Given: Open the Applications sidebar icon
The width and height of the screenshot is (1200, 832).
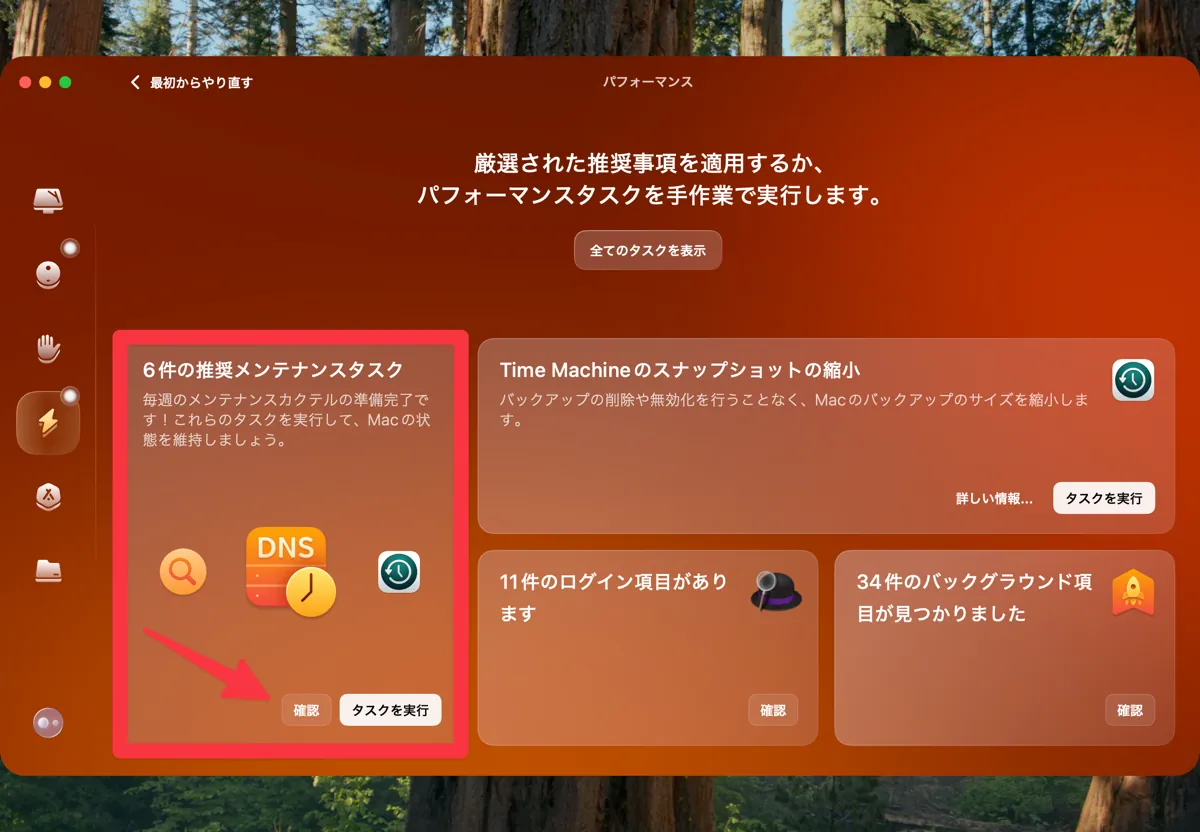Looking at the screenshot, I should click(48, 496).
